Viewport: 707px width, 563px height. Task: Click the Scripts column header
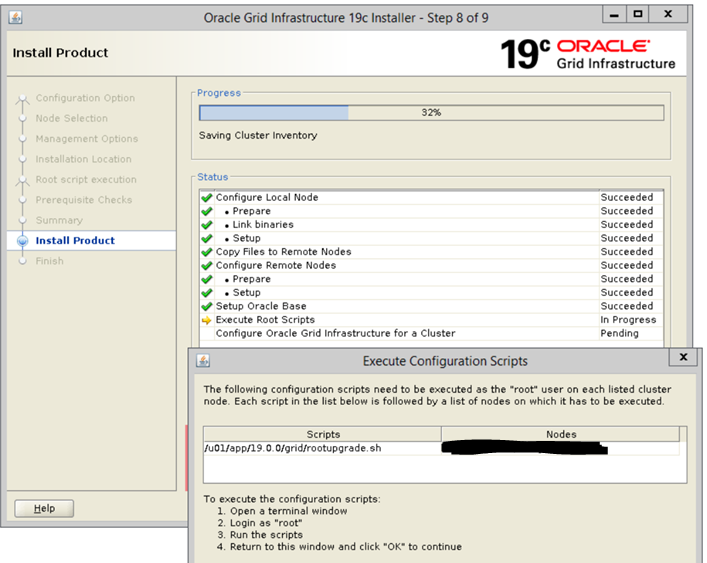(323, 434)
